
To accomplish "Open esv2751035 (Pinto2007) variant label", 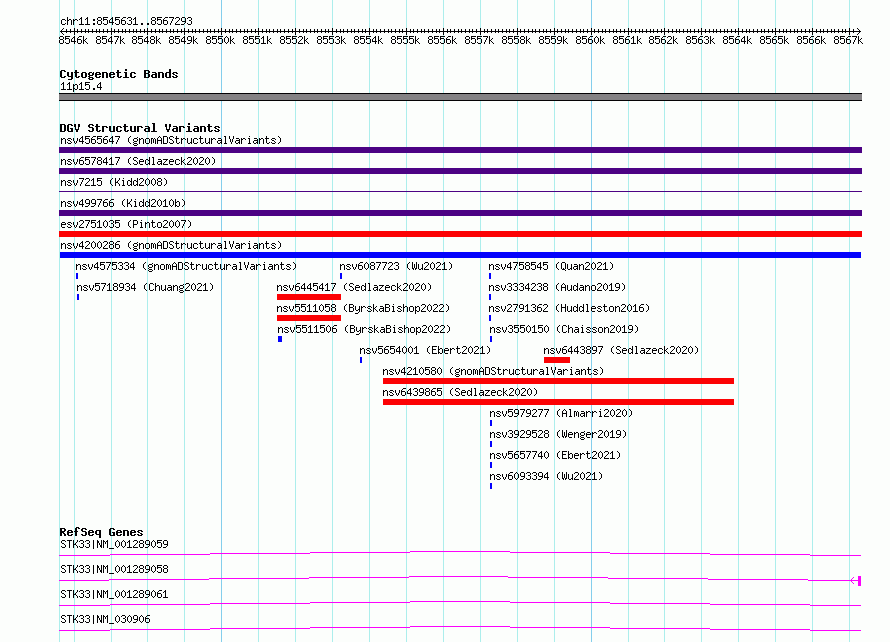I will coord(126,224).
